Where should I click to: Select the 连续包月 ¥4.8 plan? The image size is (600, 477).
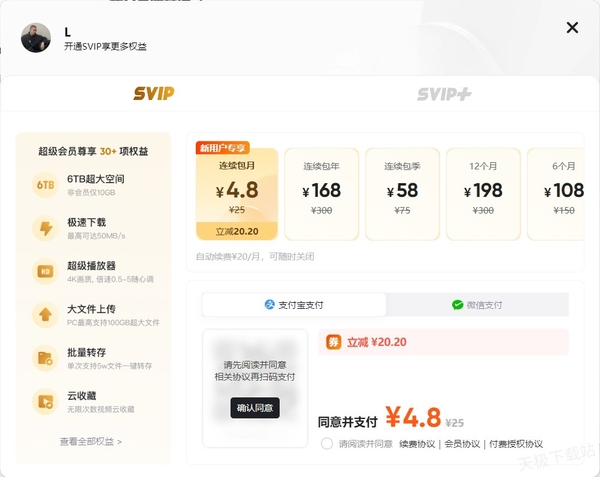click(x=237, y=194)
